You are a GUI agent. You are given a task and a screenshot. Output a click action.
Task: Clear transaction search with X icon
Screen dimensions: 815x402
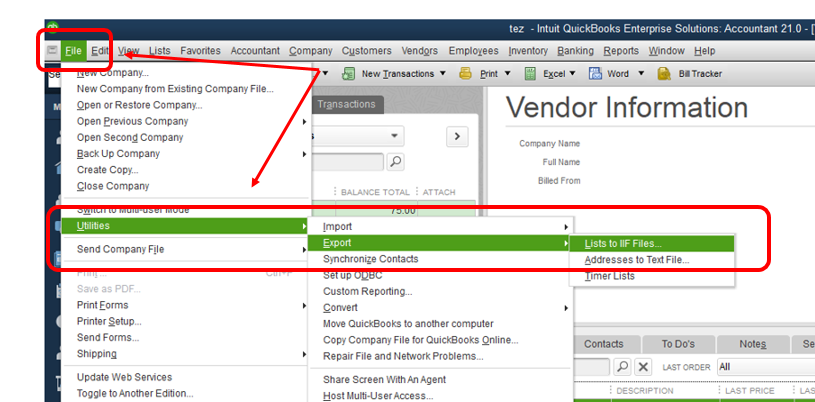point(643,367)
